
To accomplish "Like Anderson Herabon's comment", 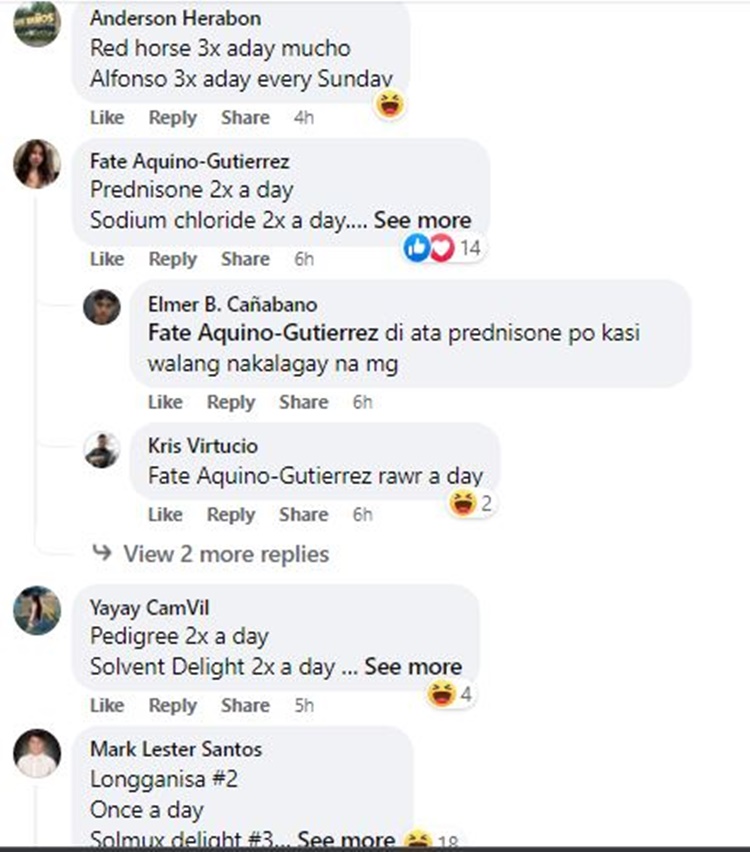I will point(107,117).
